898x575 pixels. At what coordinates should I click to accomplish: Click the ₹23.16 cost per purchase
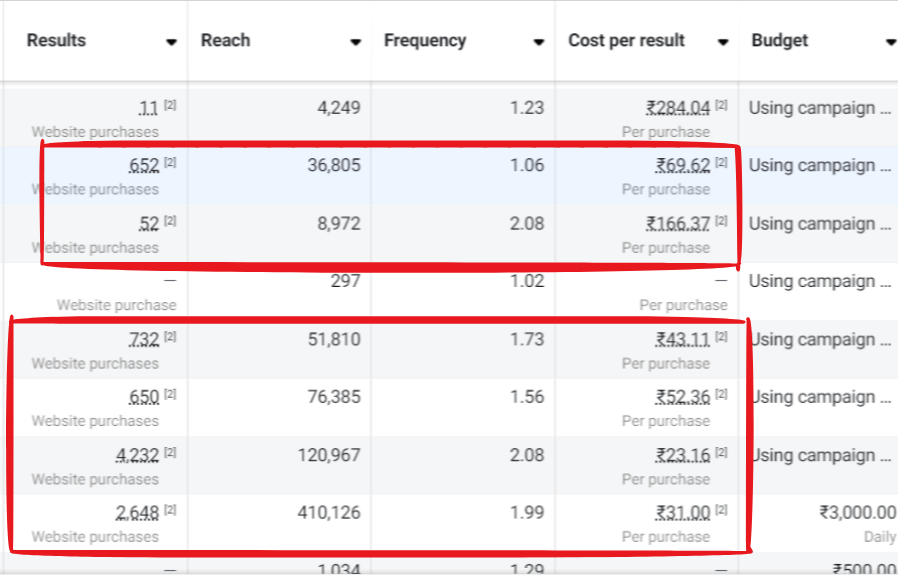682,456
